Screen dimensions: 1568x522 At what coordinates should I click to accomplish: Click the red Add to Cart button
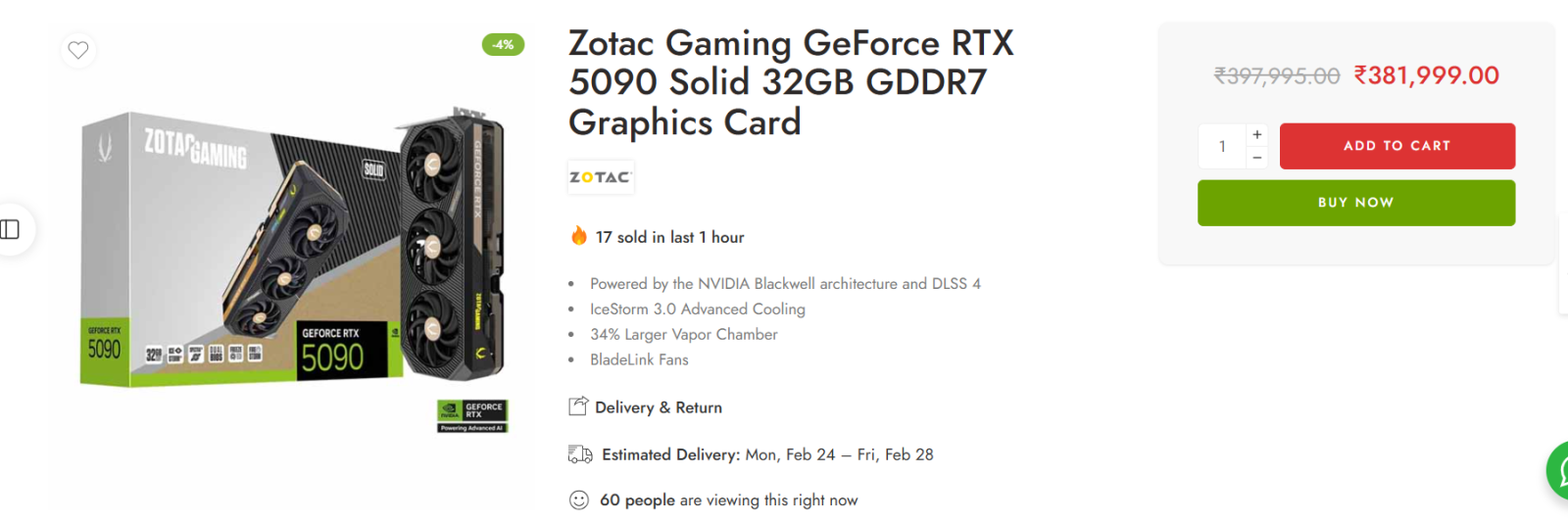pos(1397,146)
